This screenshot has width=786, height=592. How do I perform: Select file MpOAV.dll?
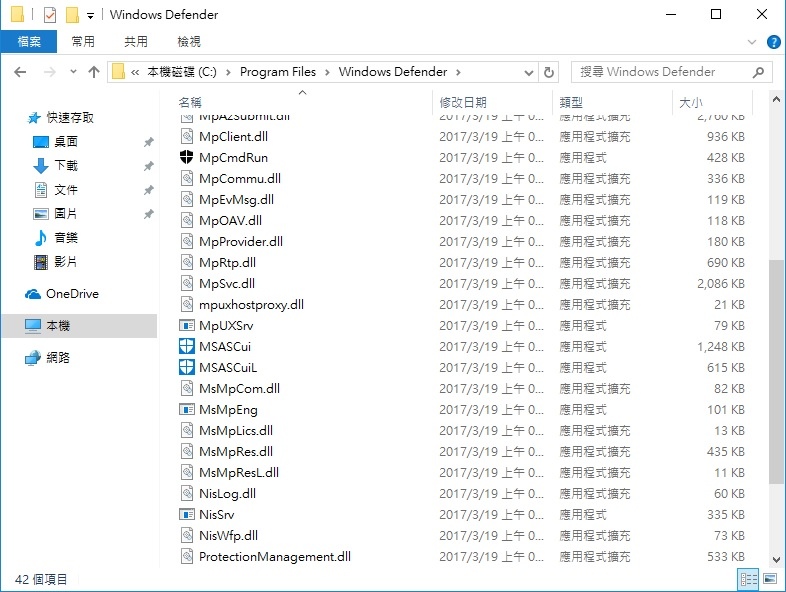click(230, 221)
